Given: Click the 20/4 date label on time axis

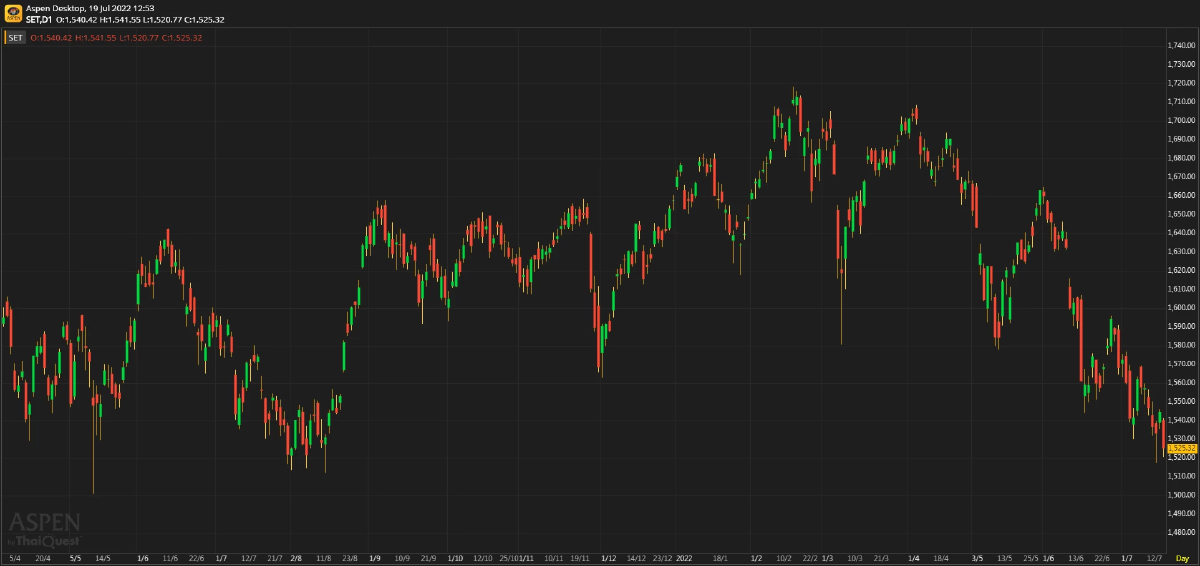Looking at the screenshot, I should point(42,557).
